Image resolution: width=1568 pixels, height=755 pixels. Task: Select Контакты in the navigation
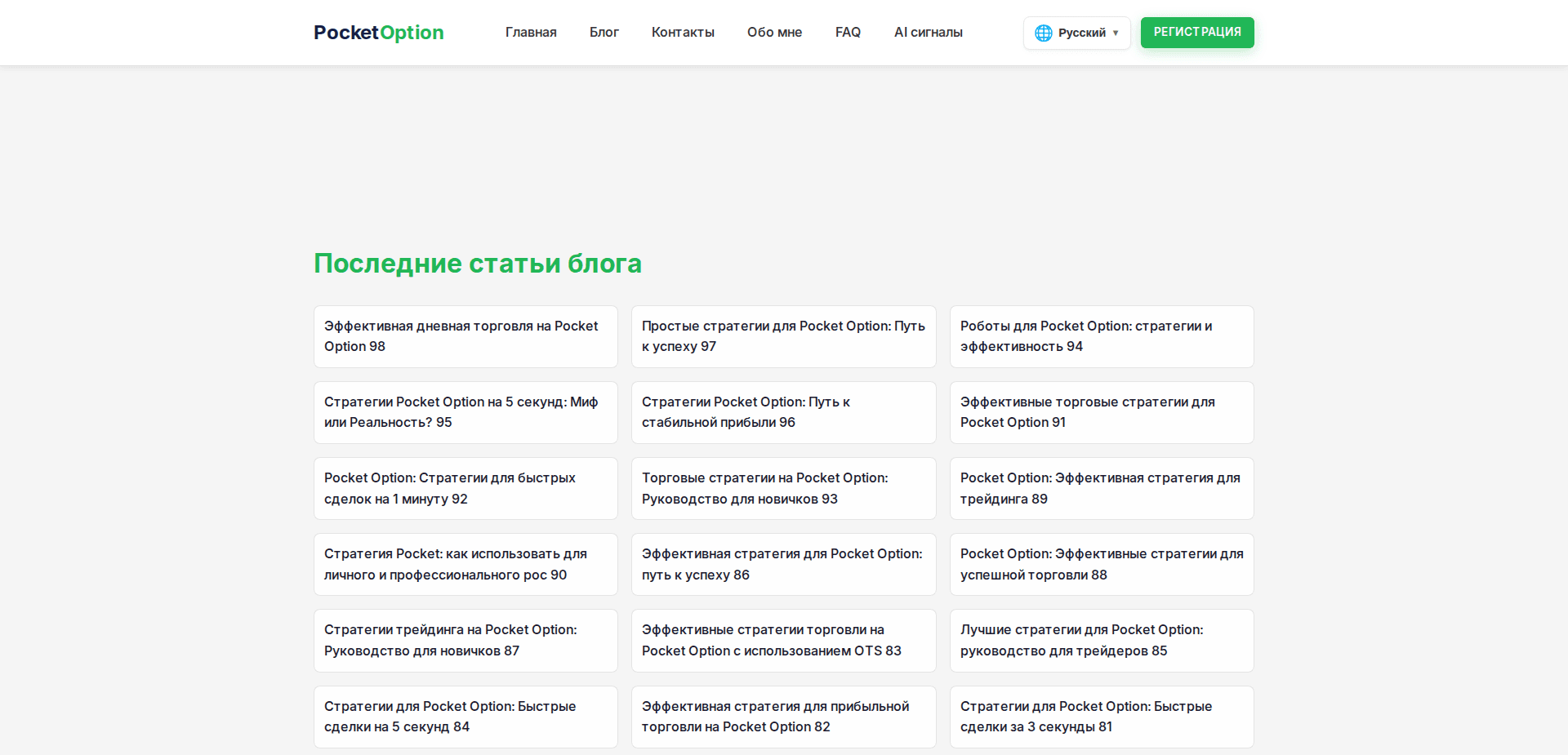tap(683, 33)
